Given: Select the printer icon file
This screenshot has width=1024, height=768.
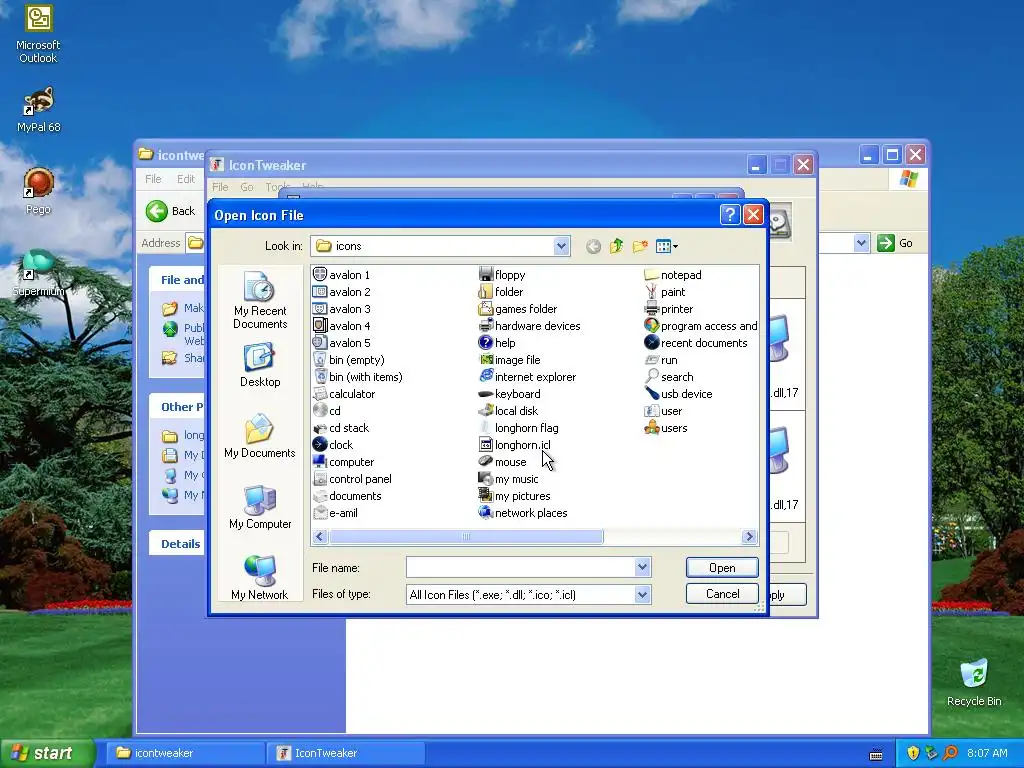Looking at the screenshot, I should point(669,309).
